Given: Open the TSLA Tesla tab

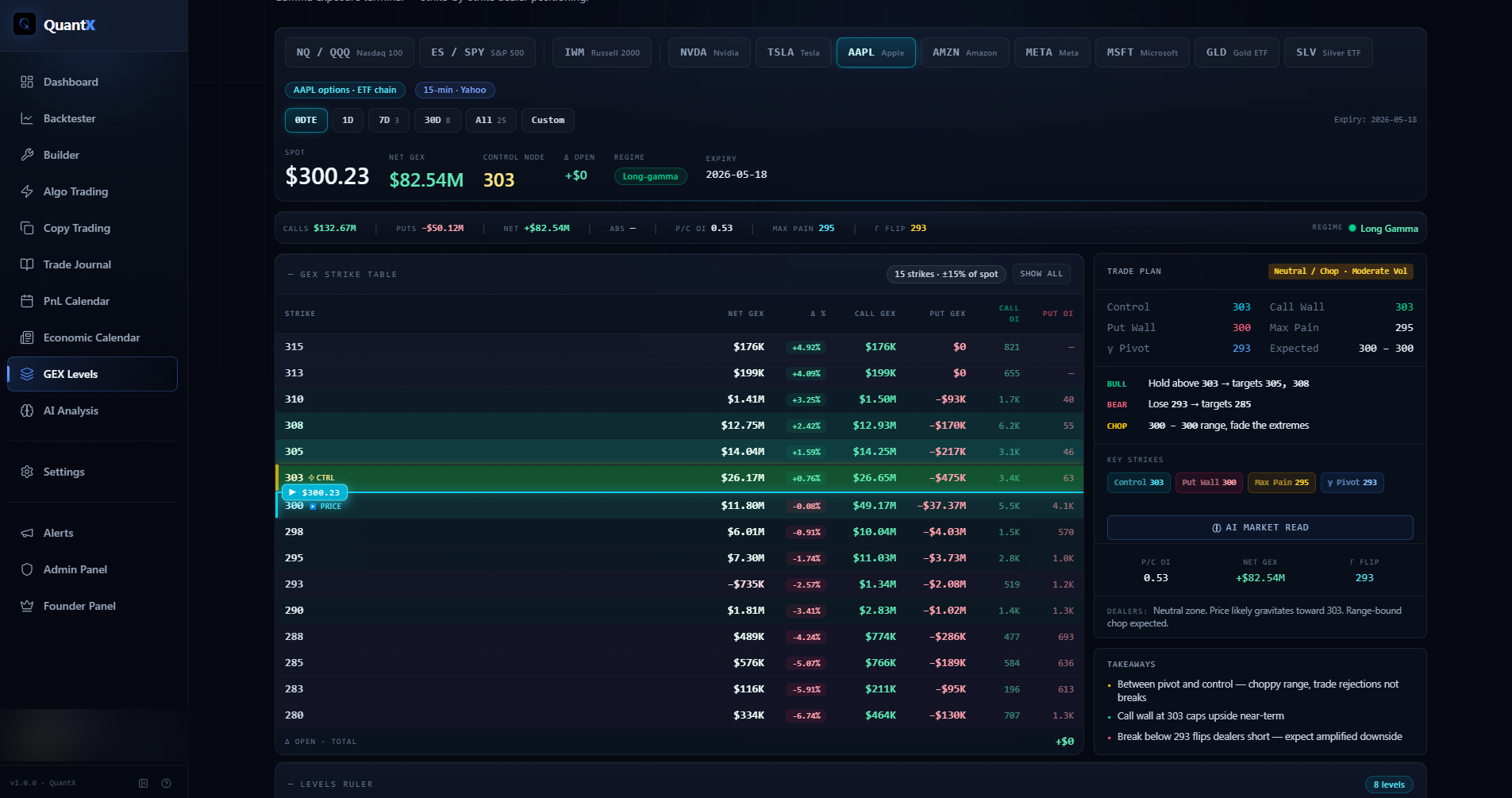Looking at the screenshot, I should [x=794, y=52].
